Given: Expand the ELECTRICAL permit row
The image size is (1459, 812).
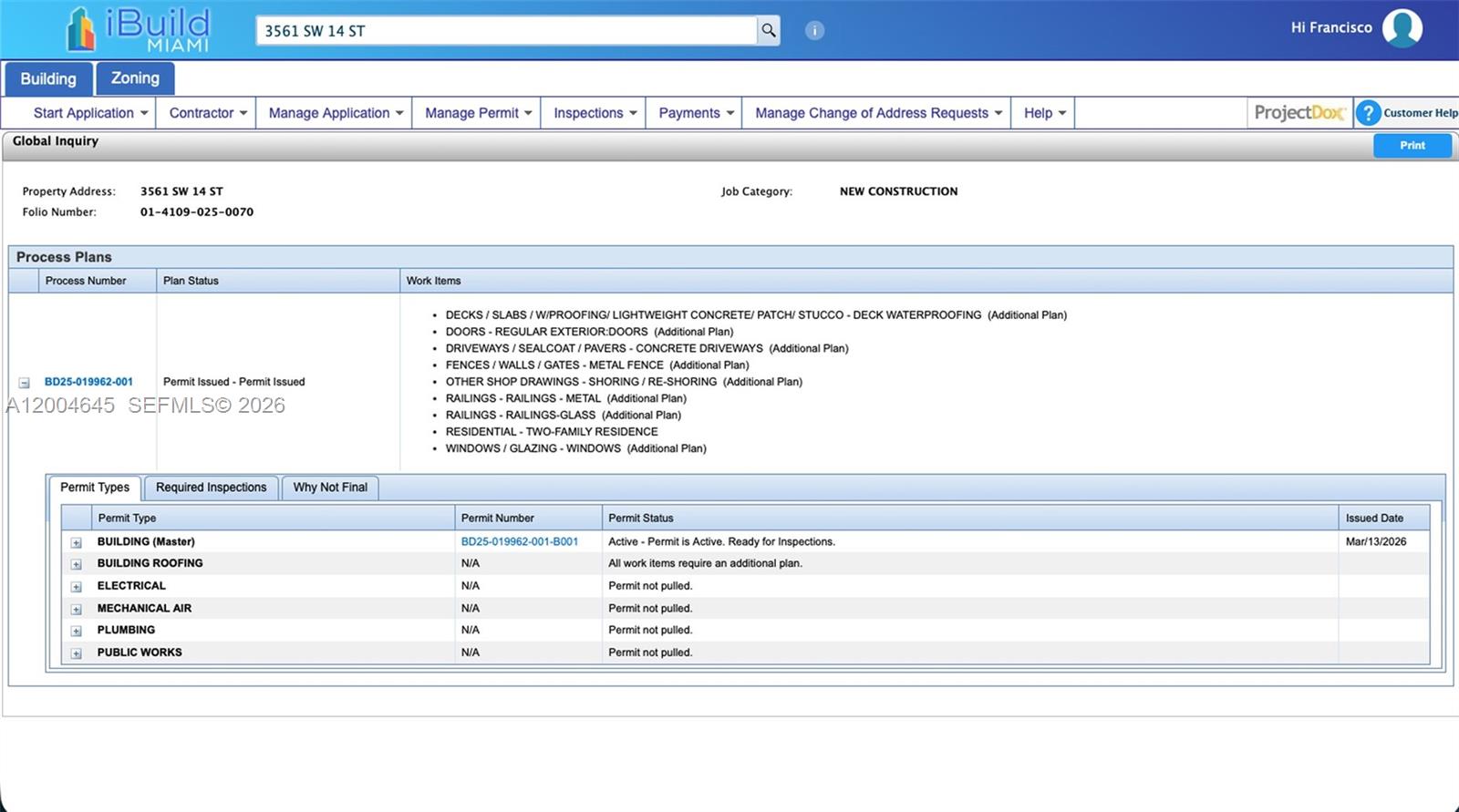Looking at the screenshot, I should pos(77,587).
